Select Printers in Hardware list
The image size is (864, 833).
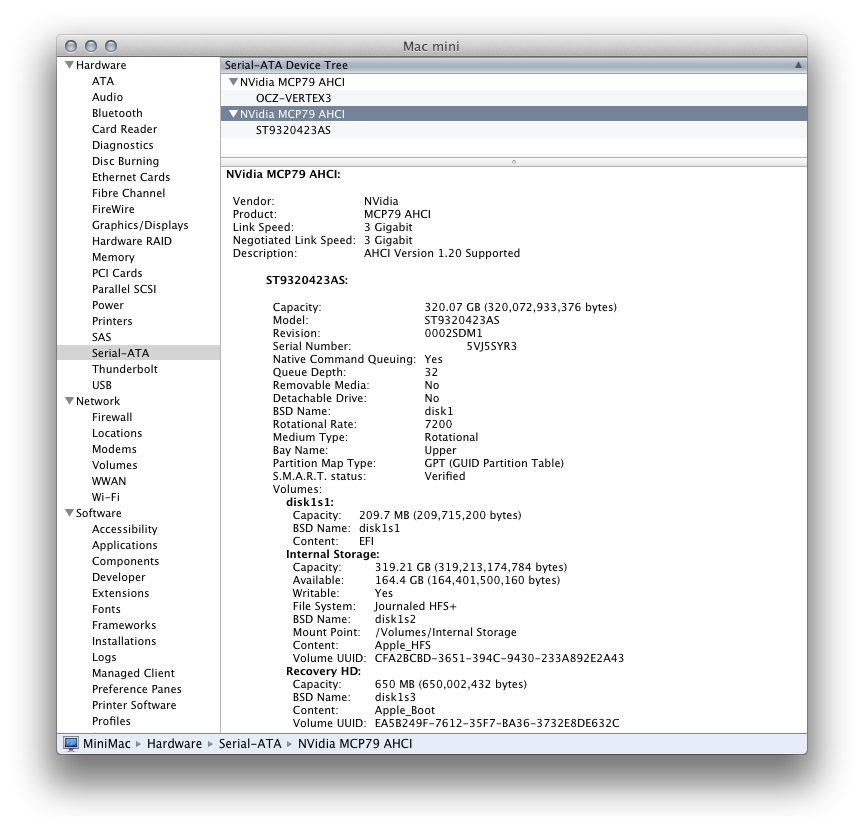pyautogui.click(x=112, y=321)
